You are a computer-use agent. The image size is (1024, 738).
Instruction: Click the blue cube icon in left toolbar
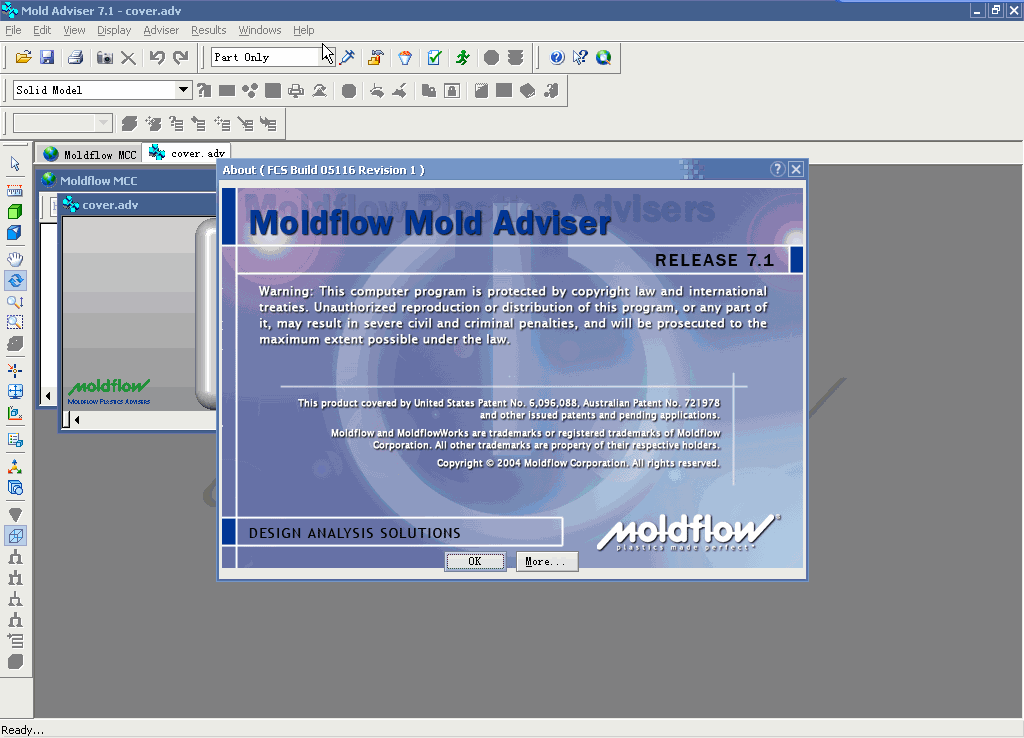point(15,233)
